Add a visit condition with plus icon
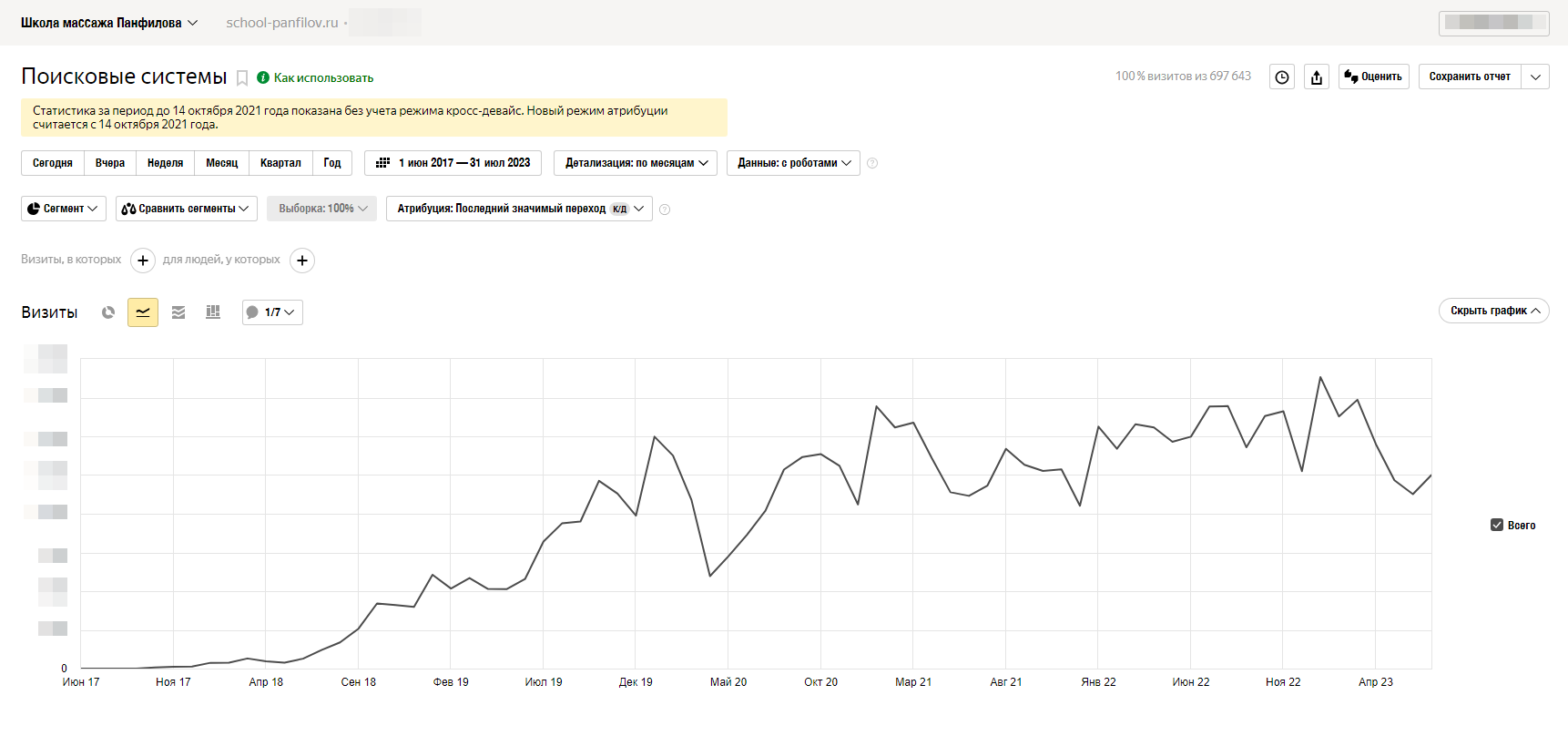1568x736 pixels. click(x=143, y=261)
